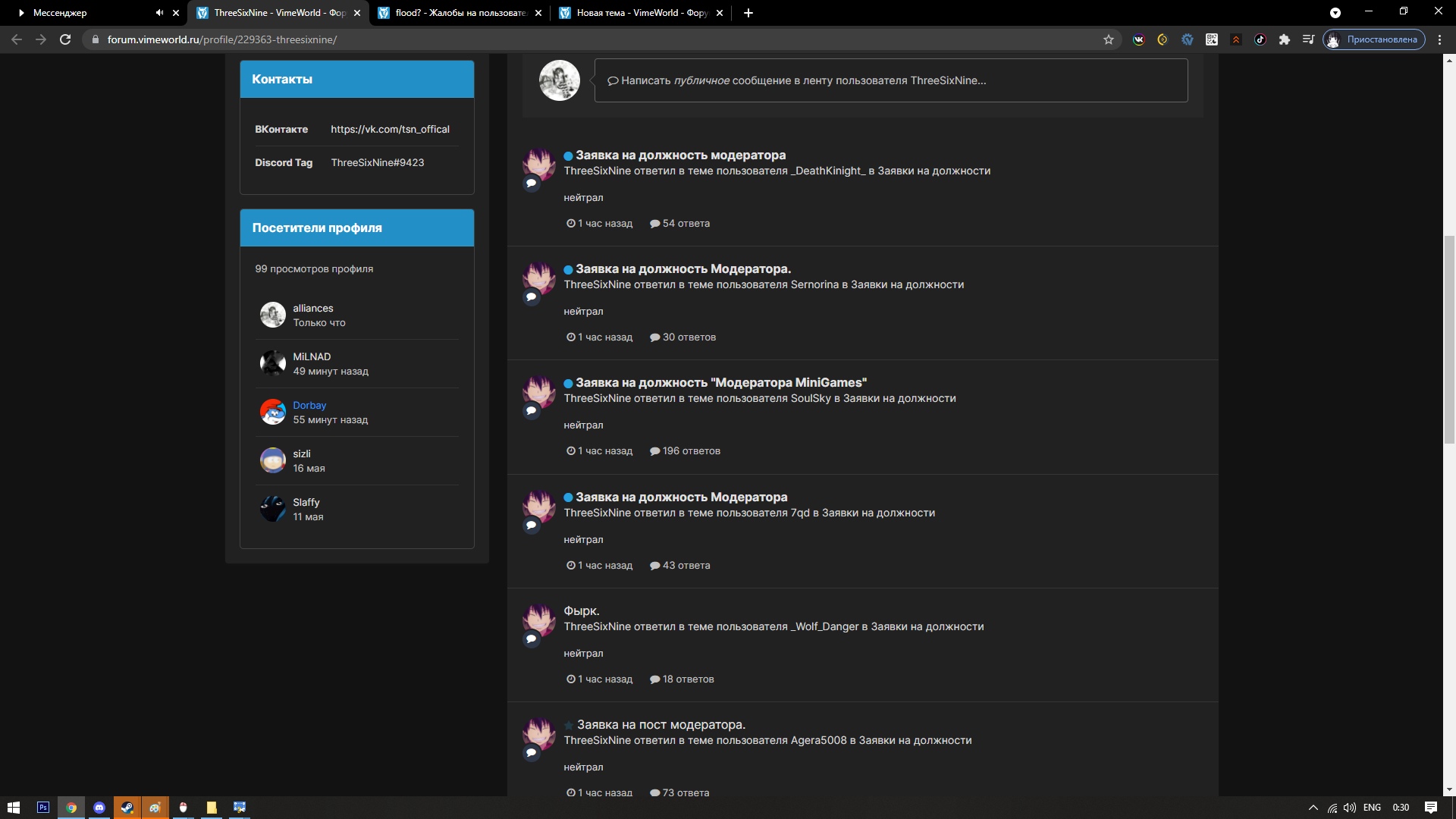
Task: Open the VK link tsn_offical
Action: pos(390,129)
